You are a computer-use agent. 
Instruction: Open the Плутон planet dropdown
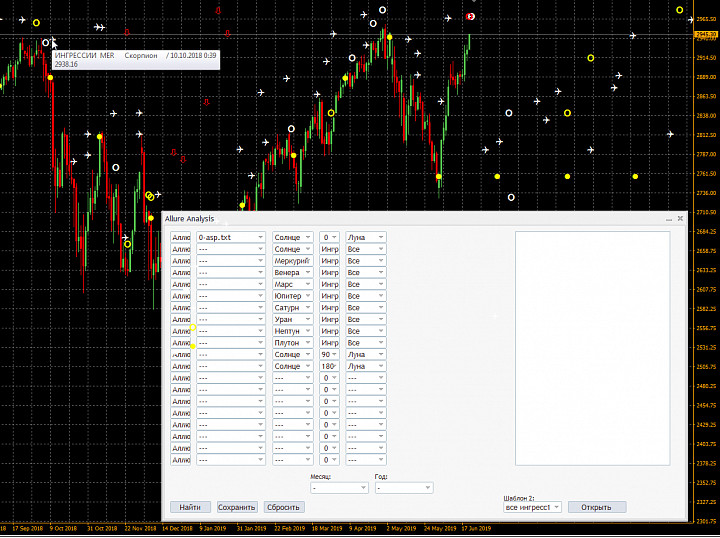[x=292, y=343]
